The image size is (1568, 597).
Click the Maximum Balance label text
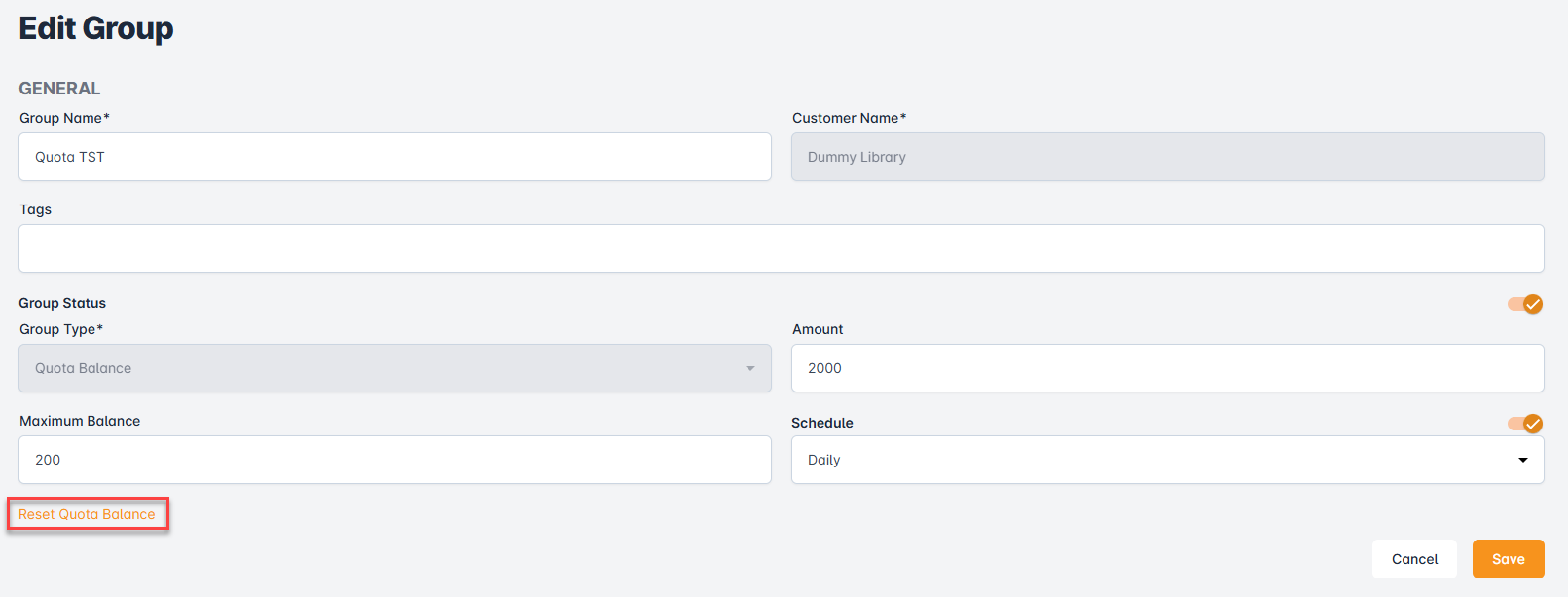coord(80,421)
